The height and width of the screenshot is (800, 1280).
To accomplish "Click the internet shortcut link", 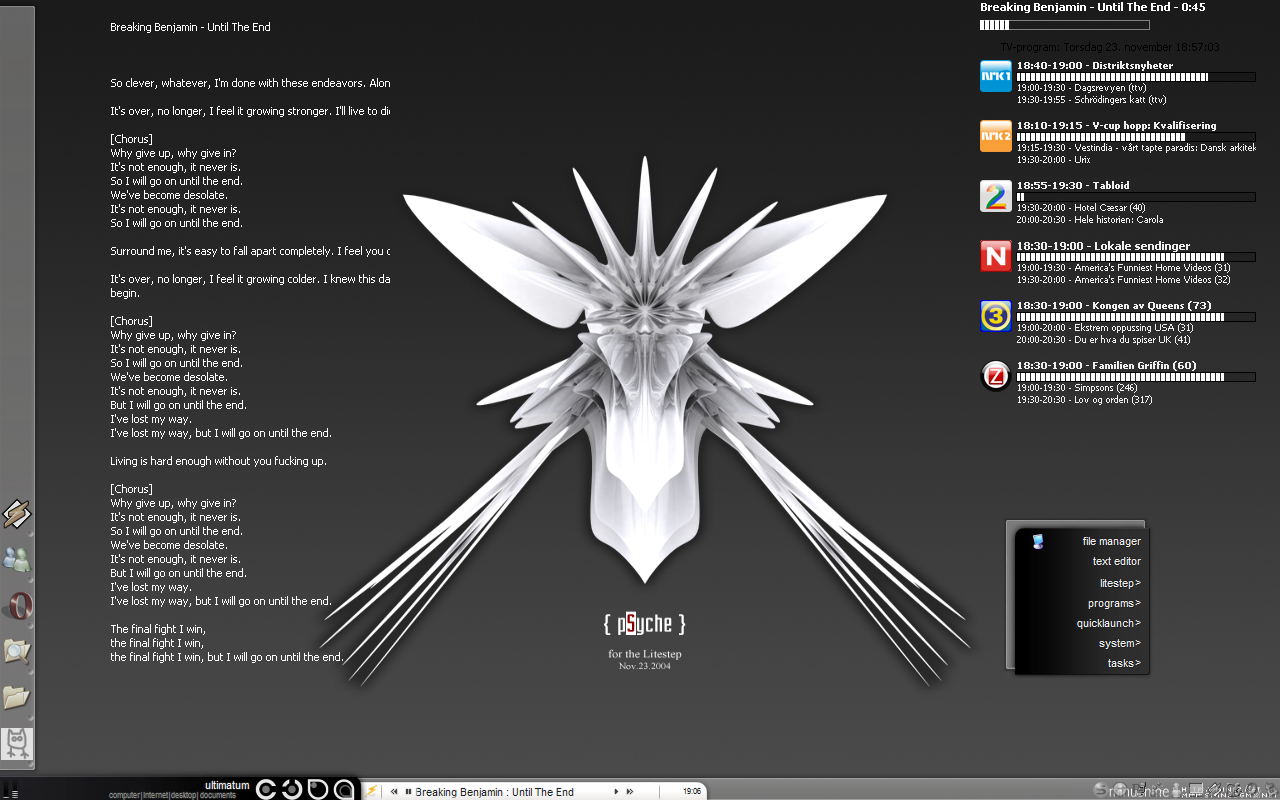I will 155,795.
